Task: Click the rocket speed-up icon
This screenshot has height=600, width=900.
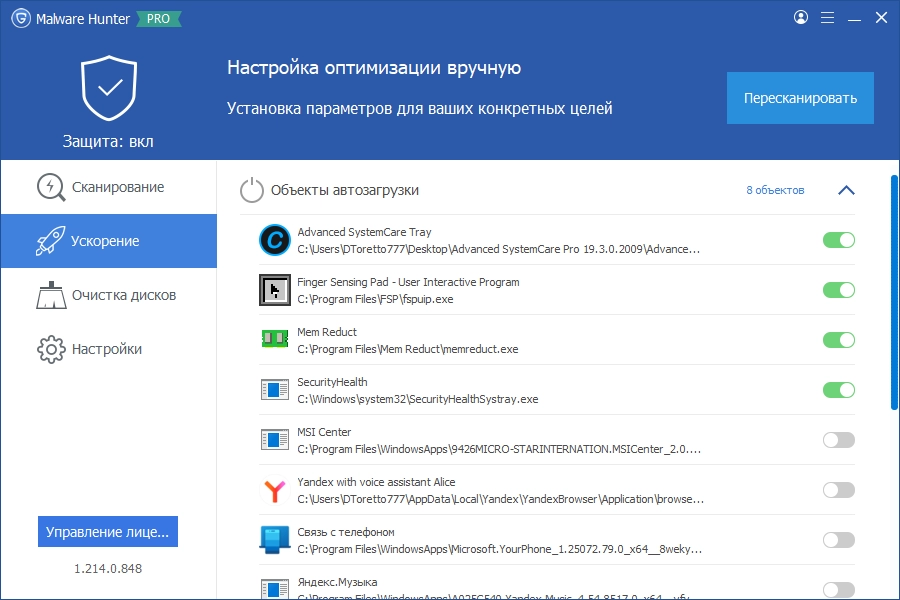Action: 51,241
